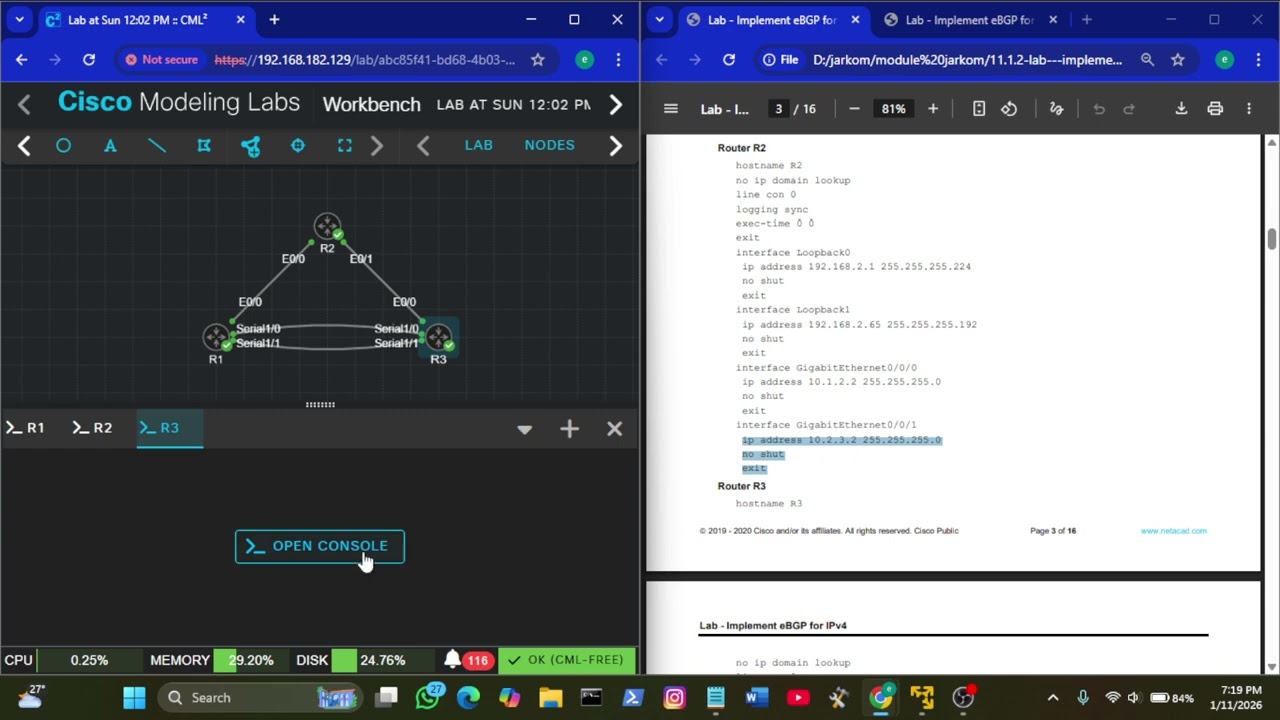Show hidden system tray icons chevron
Screen dimensions: 1280x720
[1052, 698]
